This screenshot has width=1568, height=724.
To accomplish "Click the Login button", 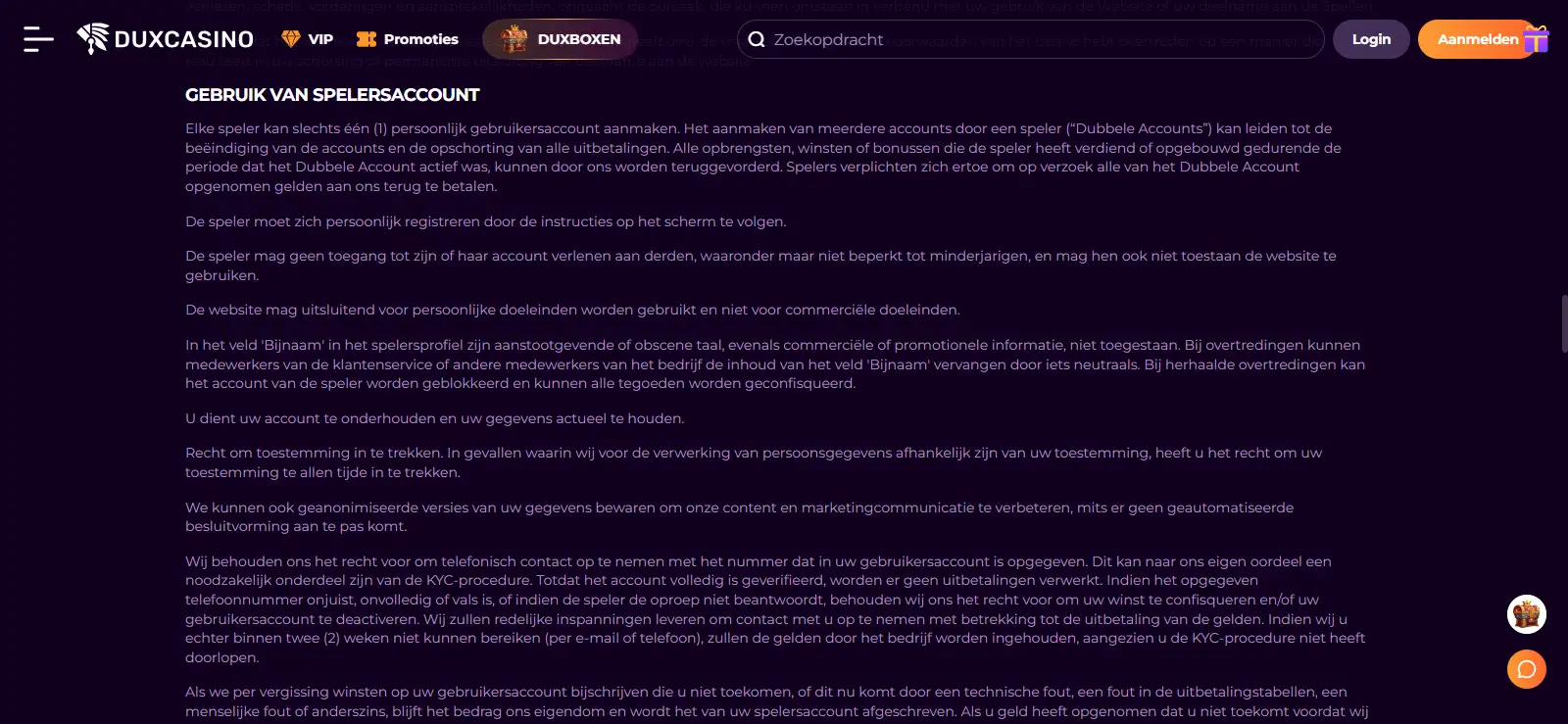I will pos(1371,39).
